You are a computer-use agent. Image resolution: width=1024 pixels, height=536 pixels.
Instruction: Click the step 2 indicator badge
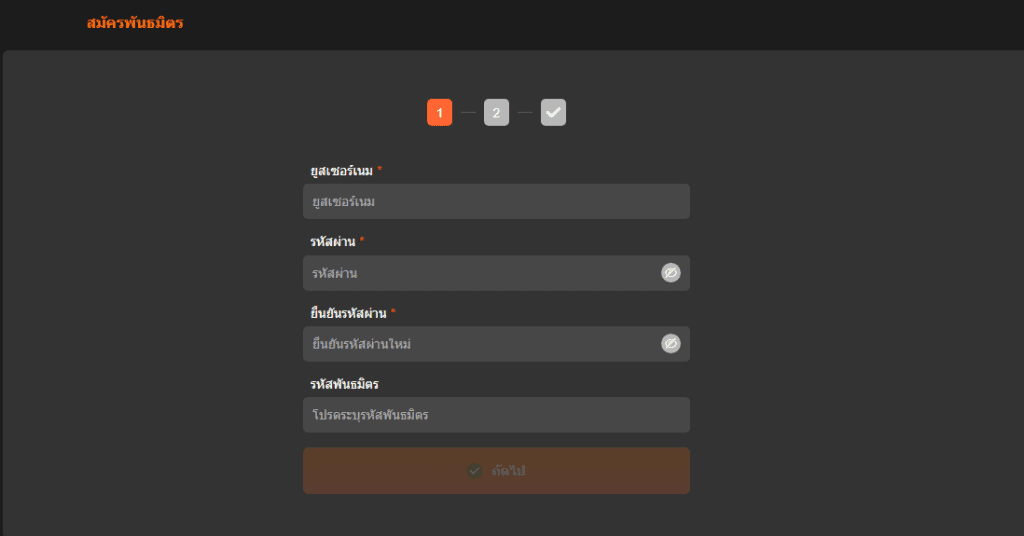point(496,113)
